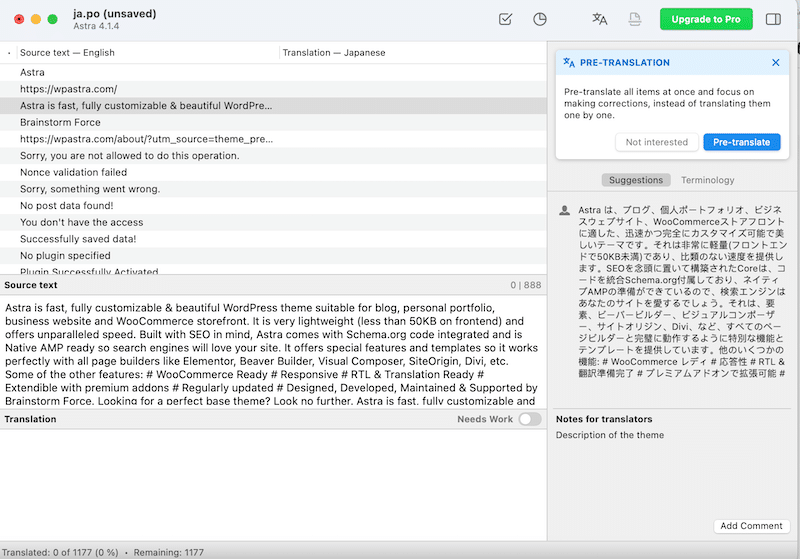Click the yellow minimize window button

coord(36,19)
